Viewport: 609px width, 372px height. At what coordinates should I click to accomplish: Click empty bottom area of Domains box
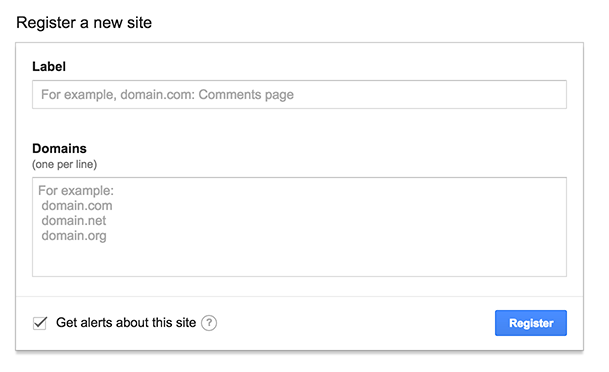click(x=299, y=260)
